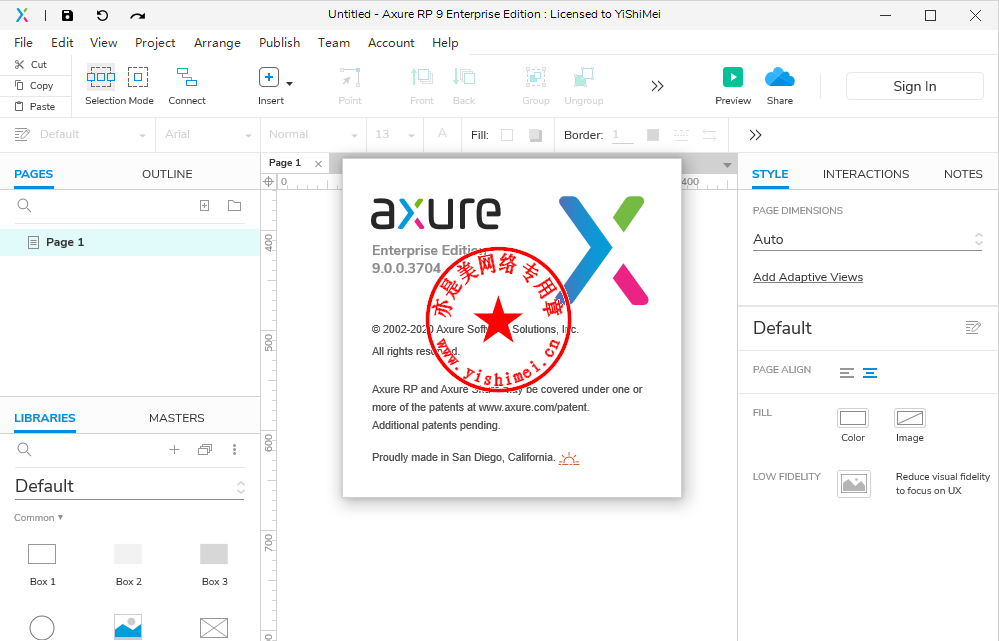Switch to the NOTES tab
The image size is (999, 641).
tap(963, 174)
